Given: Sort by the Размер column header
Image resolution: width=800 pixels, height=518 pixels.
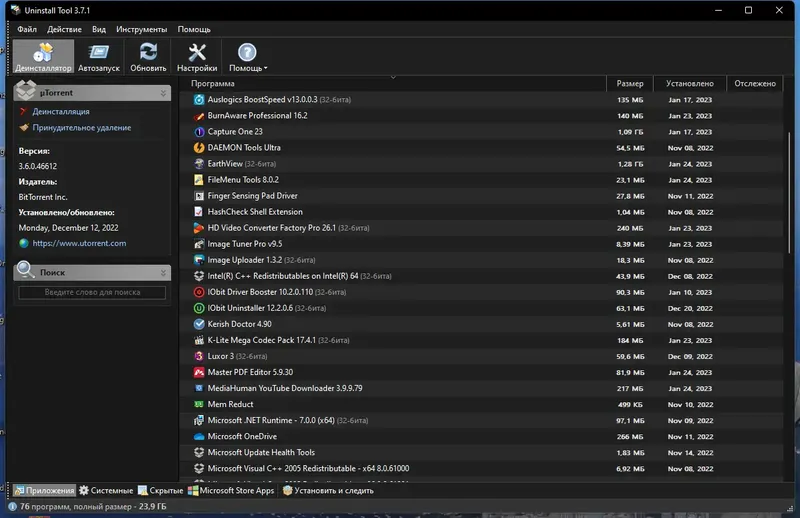Looking at the screenshot, I should coord(630,83).
